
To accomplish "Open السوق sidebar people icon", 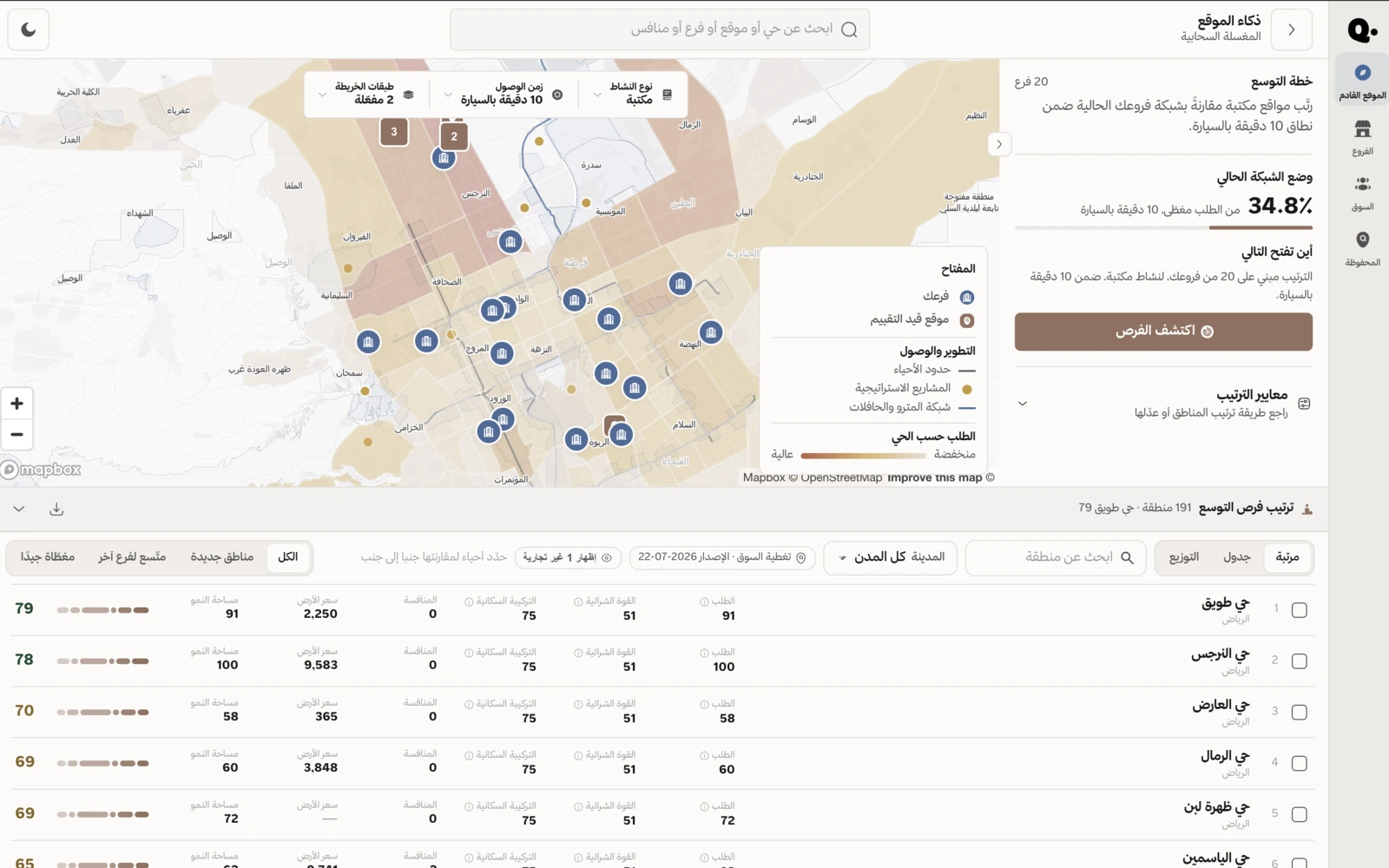I will pos(1362,185).
